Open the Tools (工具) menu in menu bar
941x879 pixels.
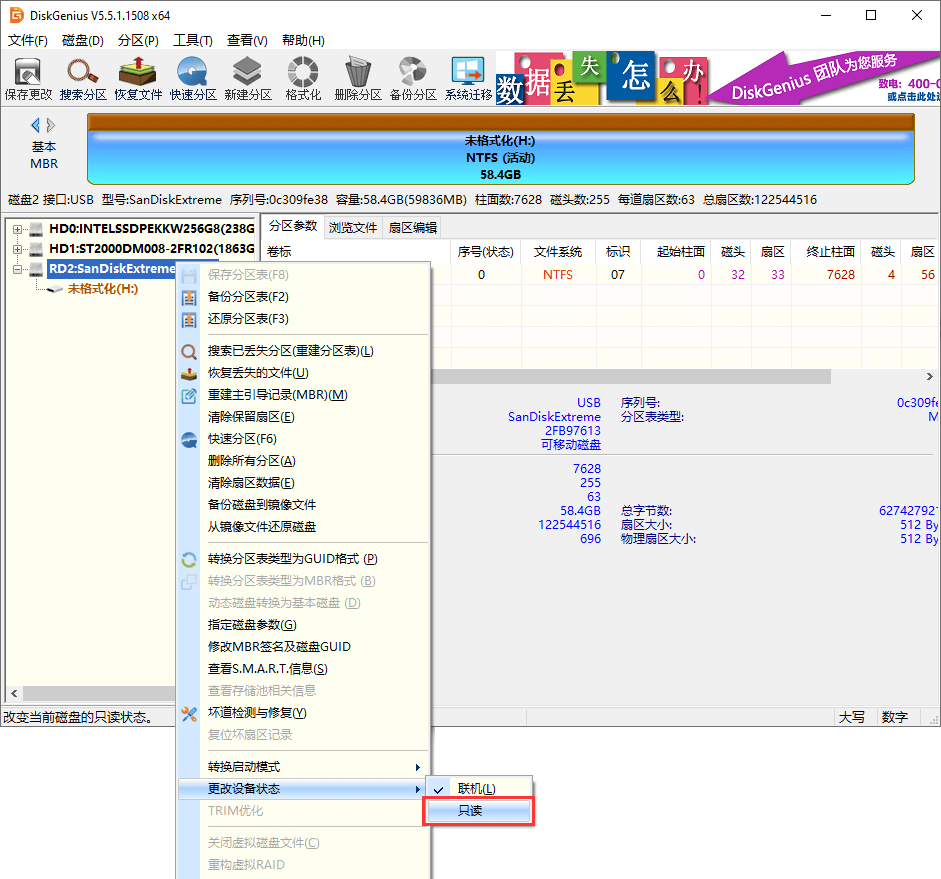coord(192,41)
